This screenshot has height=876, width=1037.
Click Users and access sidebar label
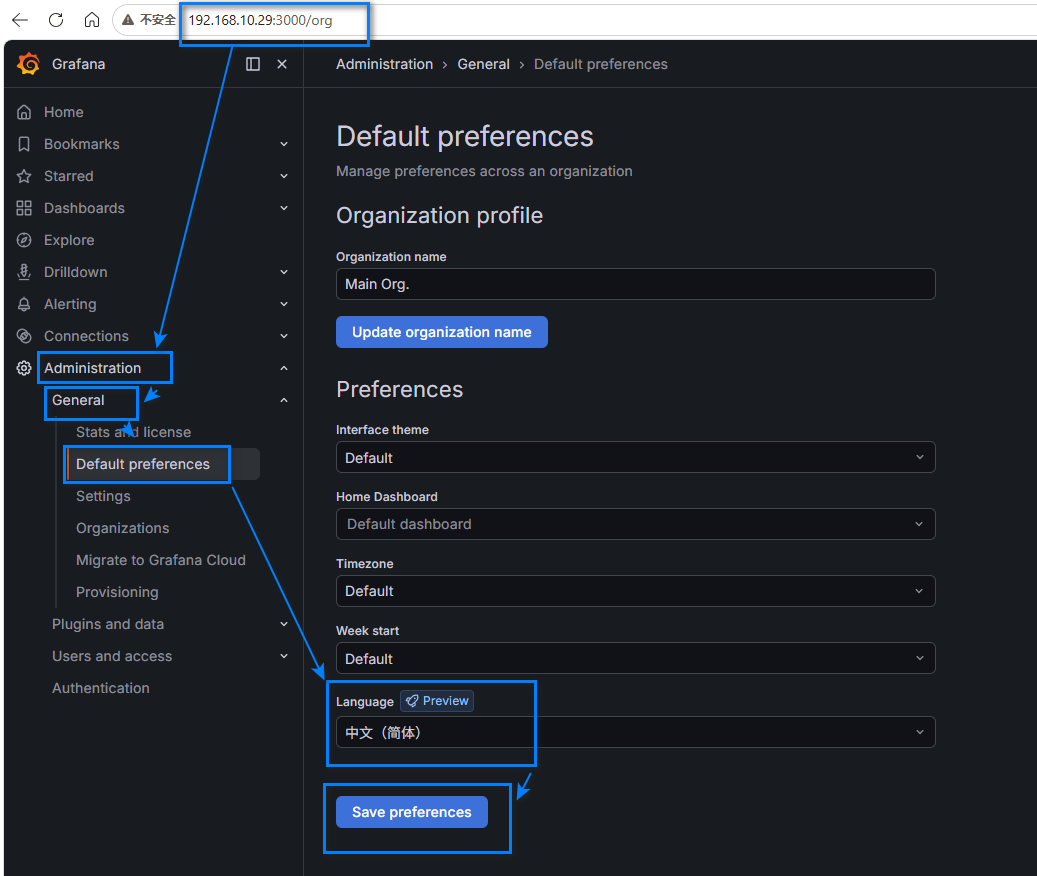click(x=112, y=657)
